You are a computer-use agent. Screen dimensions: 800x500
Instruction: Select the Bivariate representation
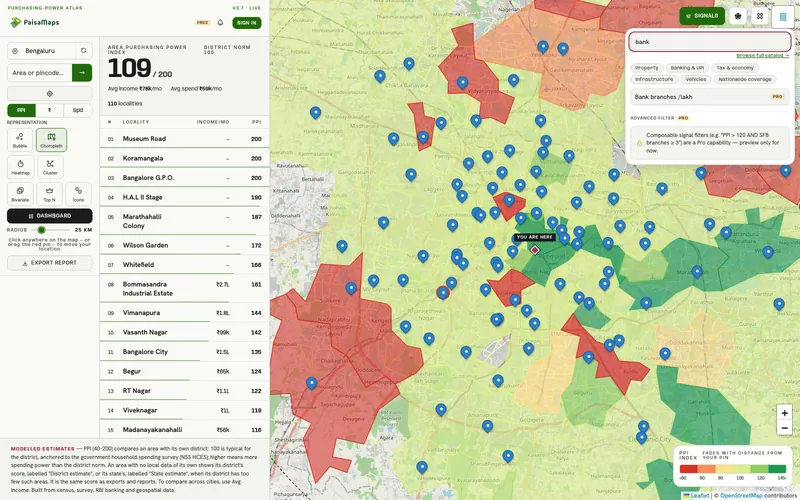(x=20, y=194)
